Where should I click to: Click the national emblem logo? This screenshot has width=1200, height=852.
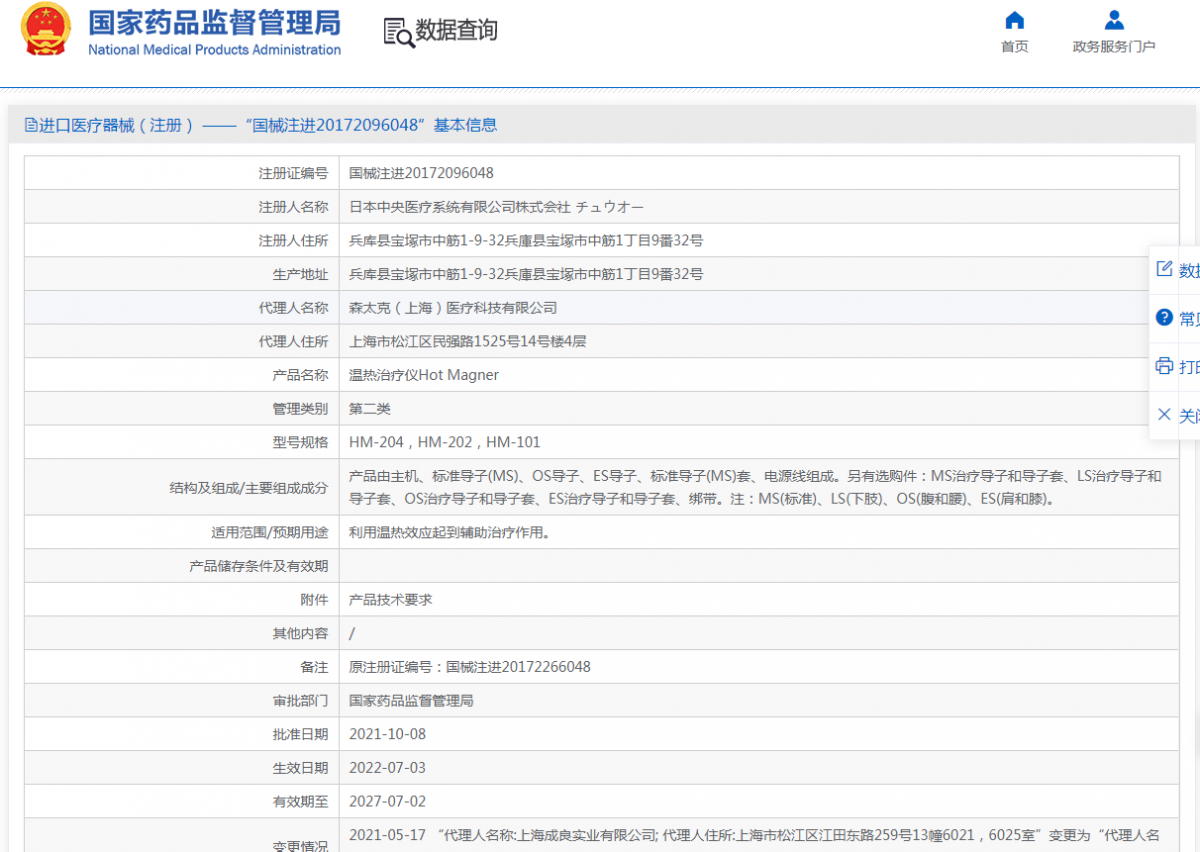pyautogui.click(x=46, y=29)
